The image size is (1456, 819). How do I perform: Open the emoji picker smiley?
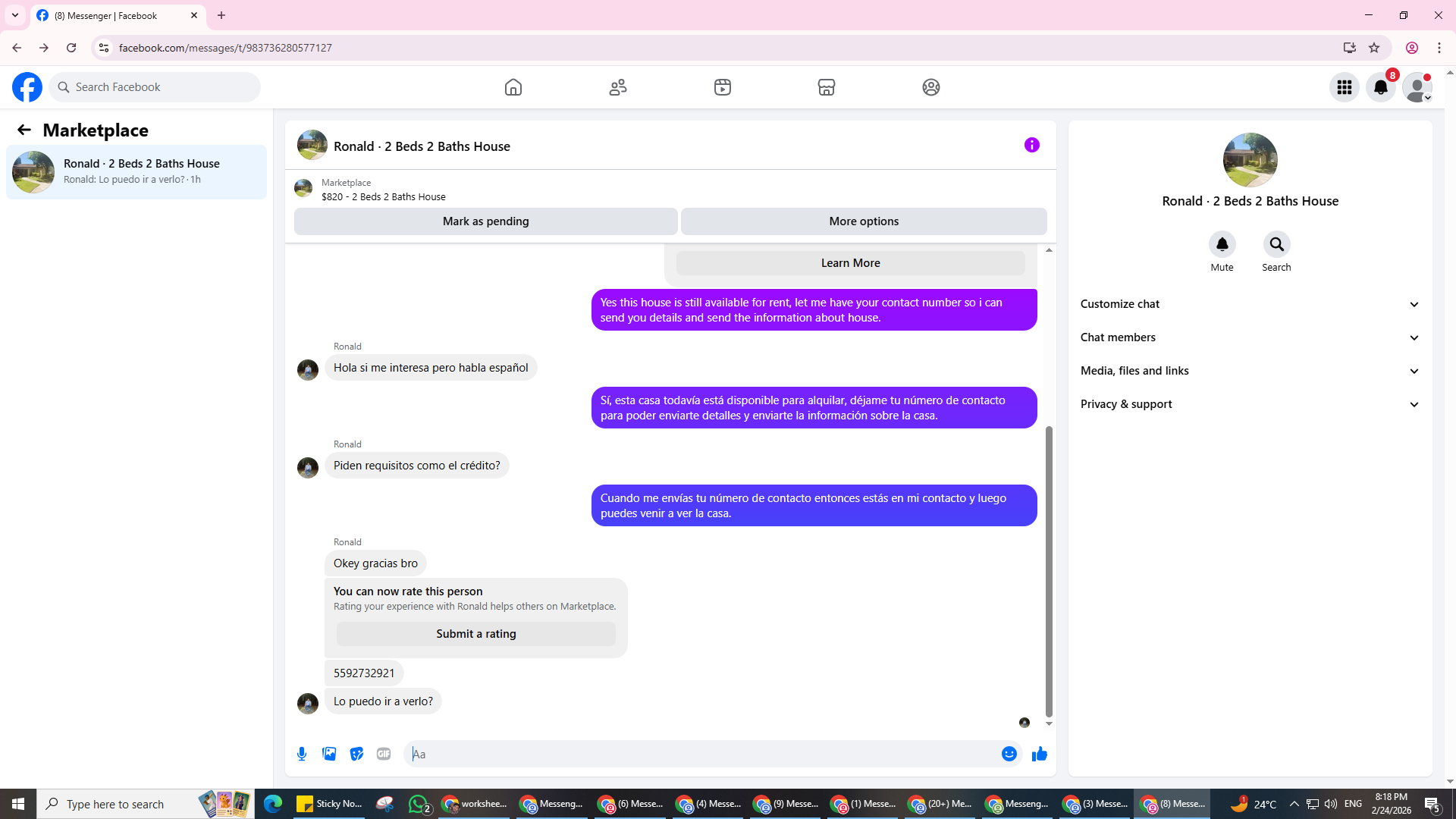pyautogui.click(x=1009, y=754)
